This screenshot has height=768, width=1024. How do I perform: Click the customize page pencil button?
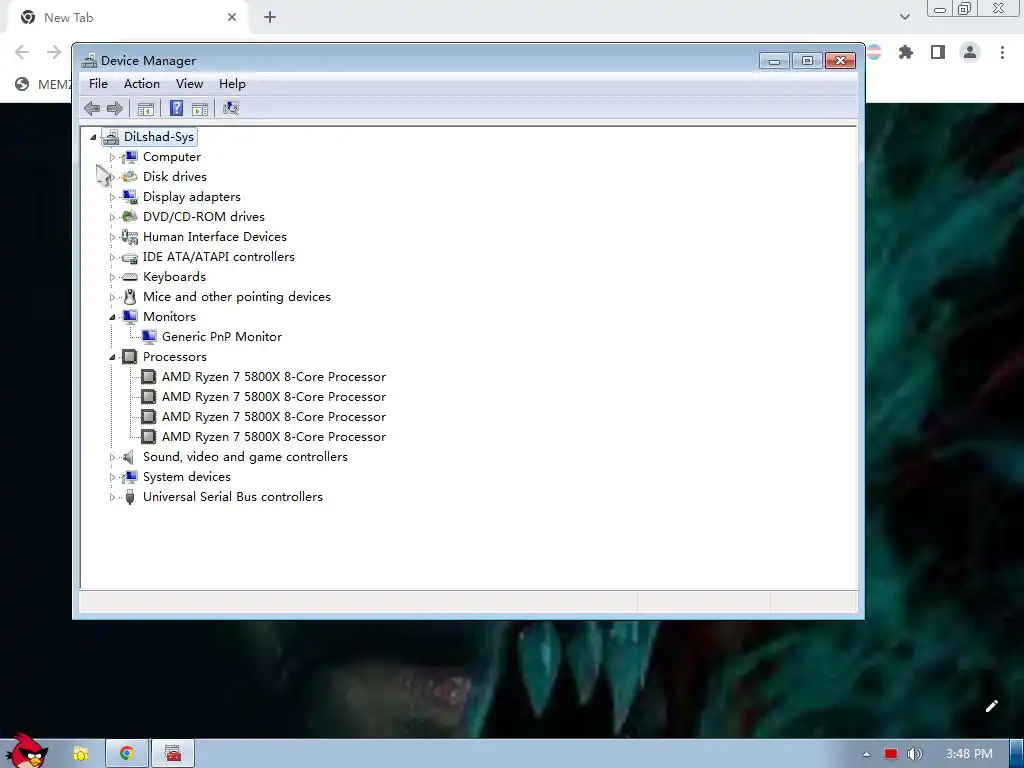coord(991,706)
